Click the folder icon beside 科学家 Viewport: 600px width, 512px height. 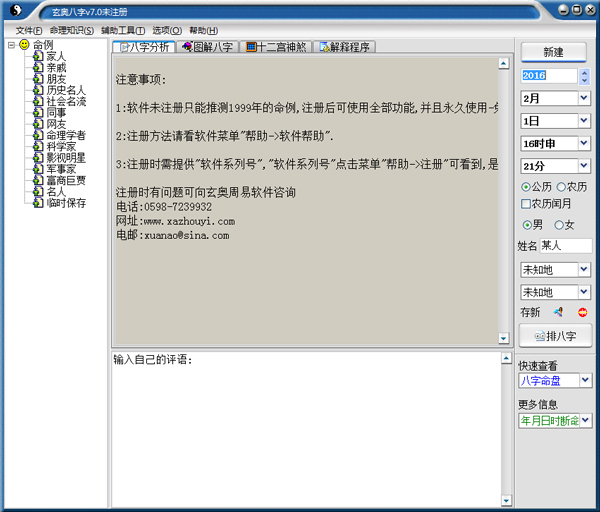[38, 147]
